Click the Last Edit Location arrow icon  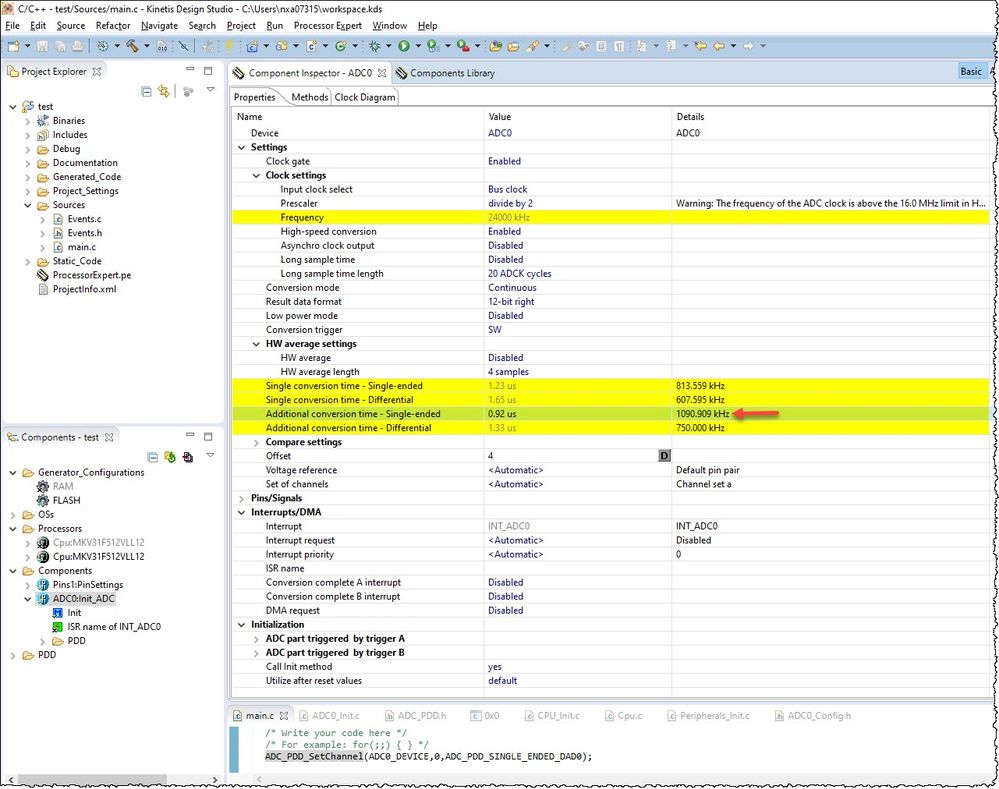point(700,46)
